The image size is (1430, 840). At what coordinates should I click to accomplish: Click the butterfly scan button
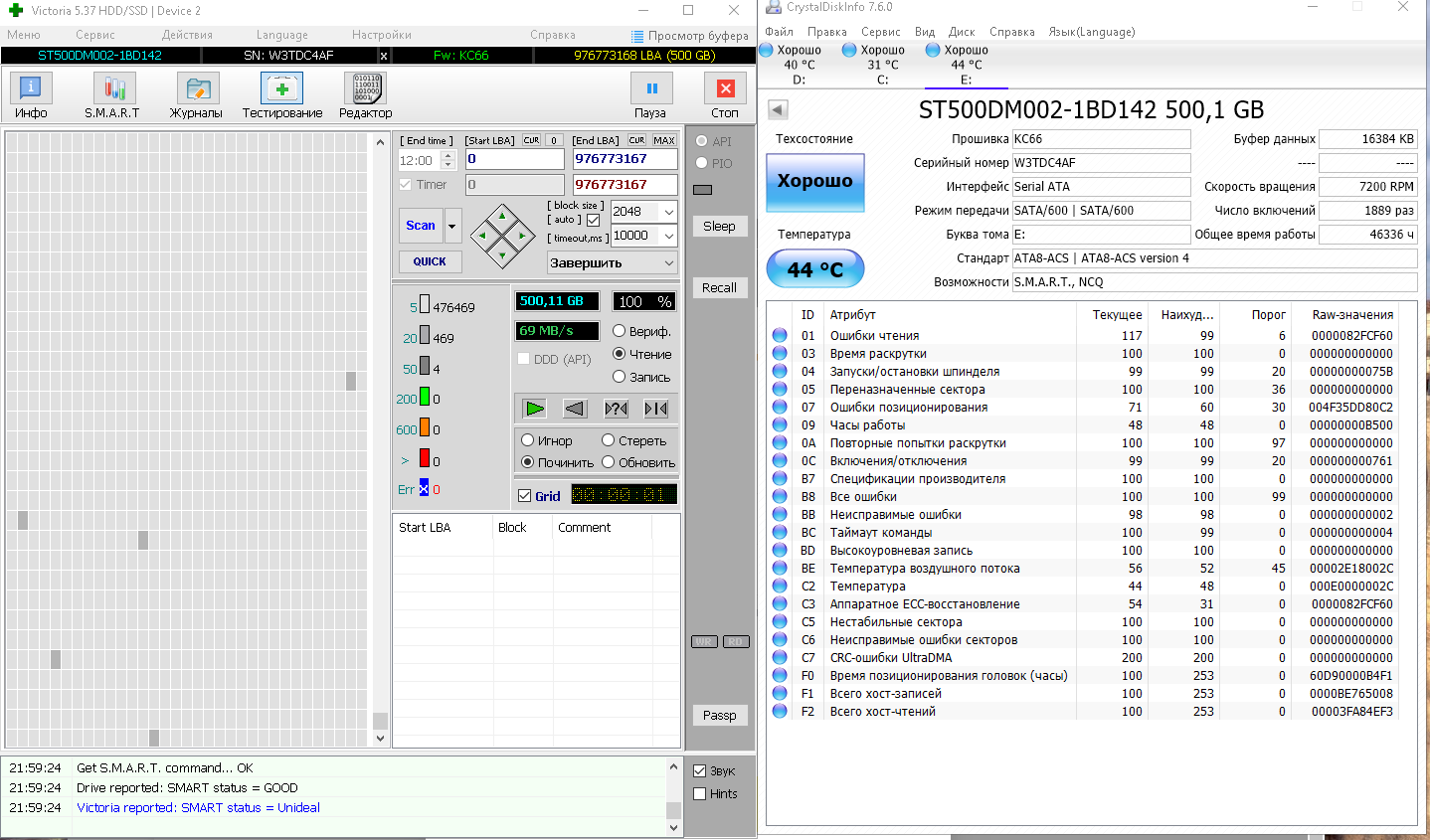[655, 409]
